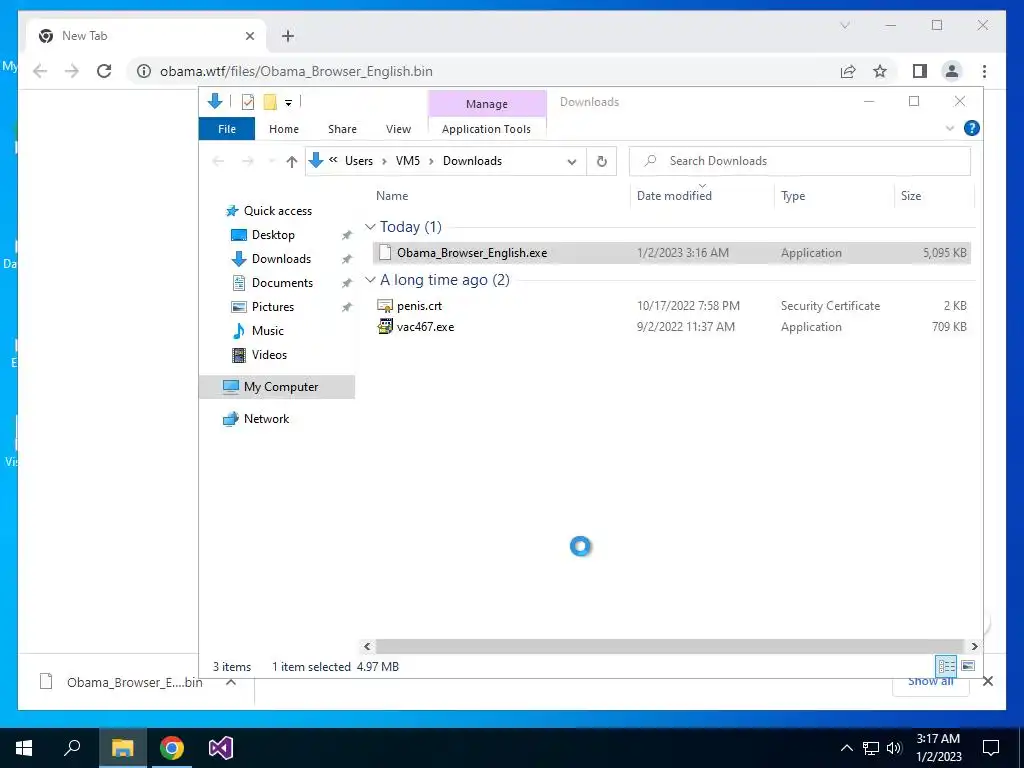Select My Computer in navigation pane

(277, 387)
